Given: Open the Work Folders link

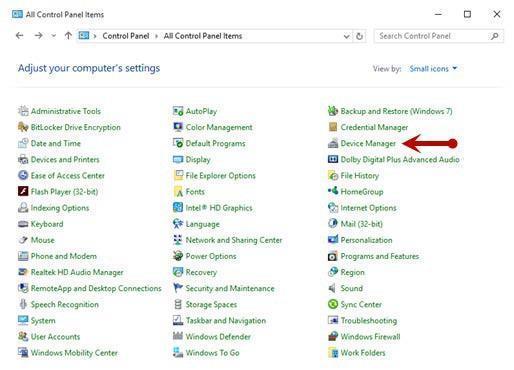Looking at the screenshot, I should (x=363, y=353).
